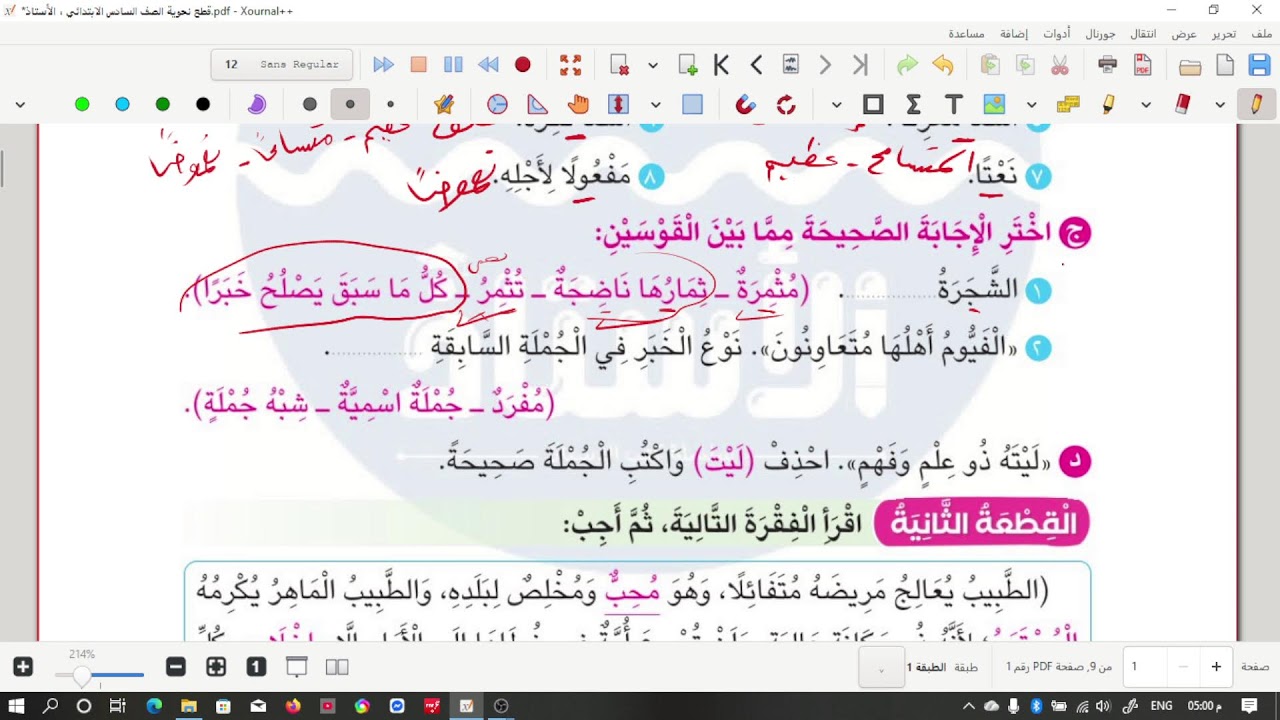The image size is (1280, 720).
Task: Choose the light green color
Action: coord(82,104)
